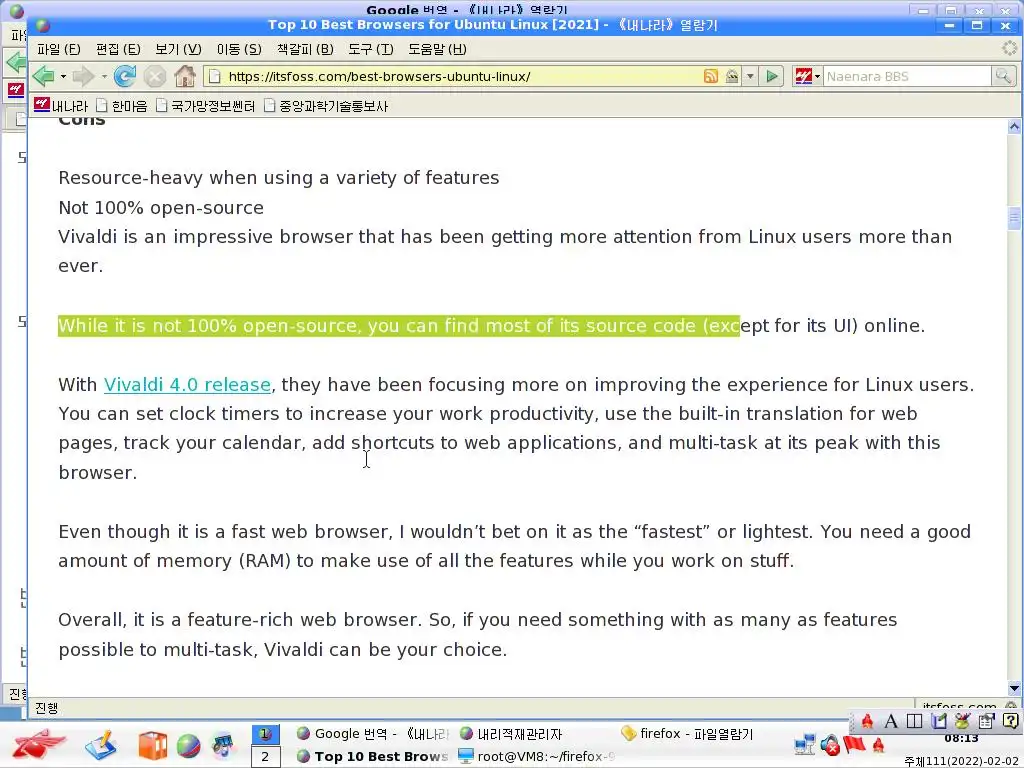Click the network connection tray icon
Screen dimensions: 1024x768
805,744
